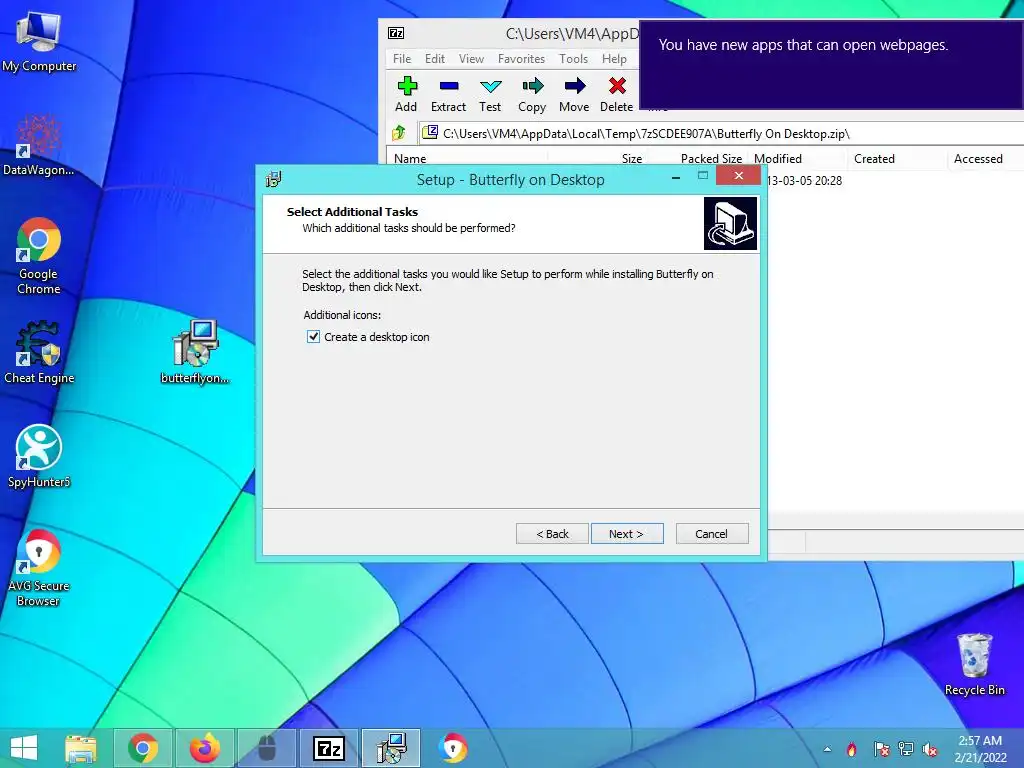Show hidden tray icons arrow
Screen dimensions: 1024x768
click(x=827, y=749)
